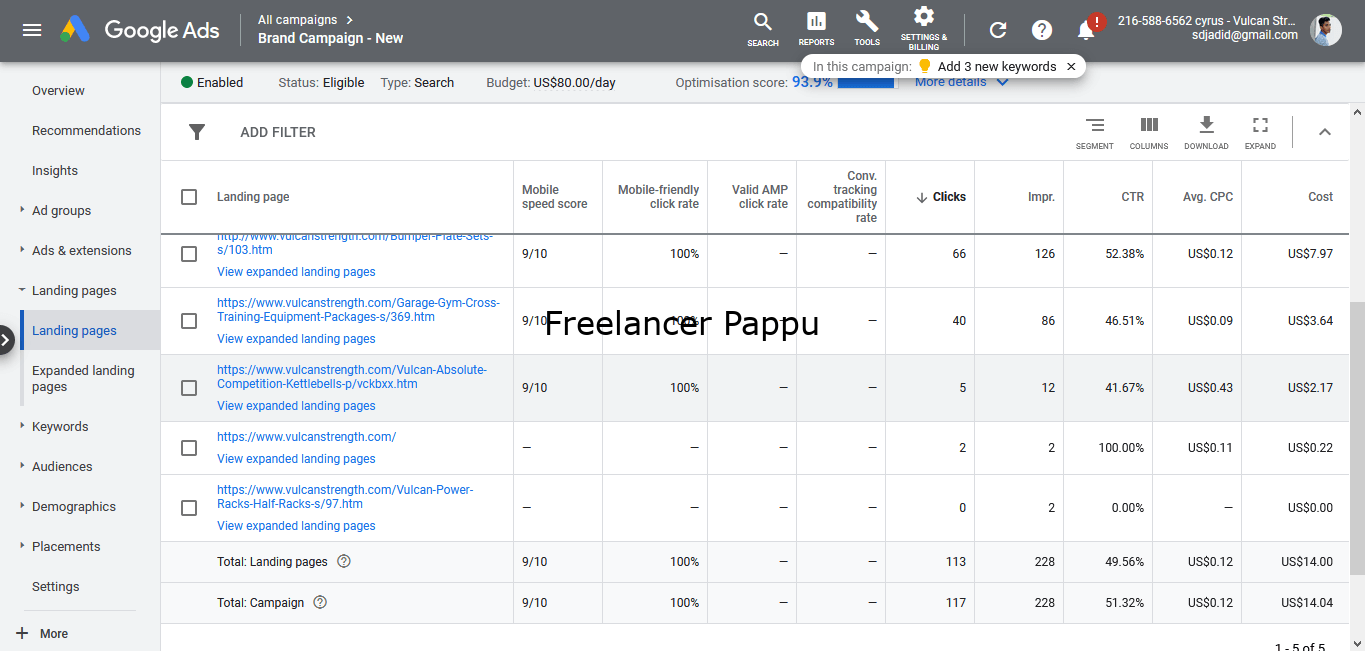
Task: Click the vertical page scrollbar
Action: (x=1357, y=438)
